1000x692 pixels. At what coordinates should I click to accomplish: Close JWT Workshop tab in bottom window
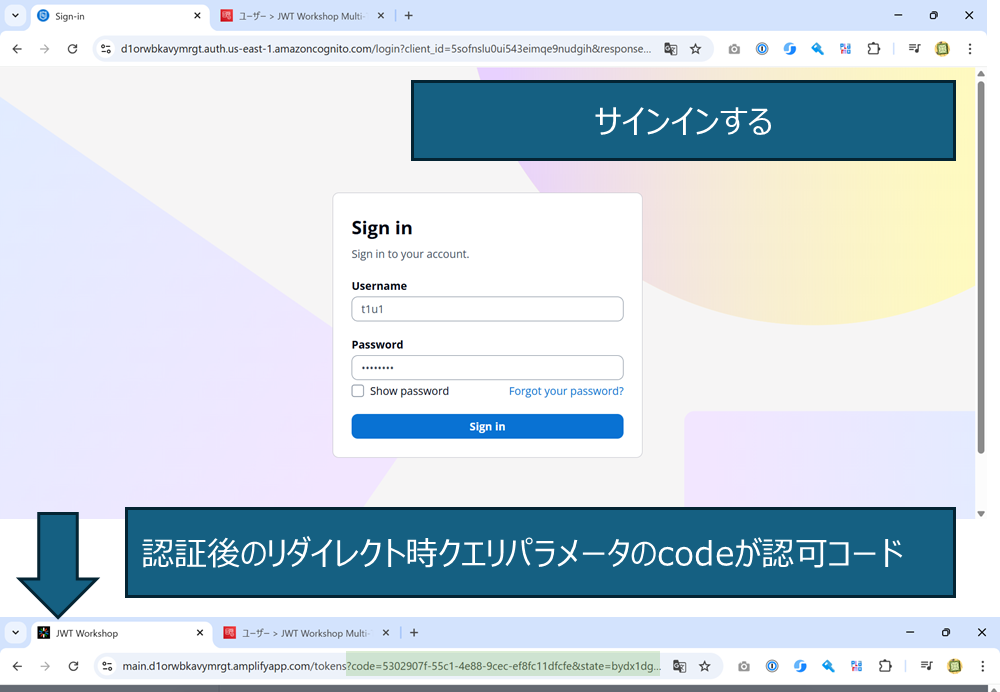[x=200, y=633]
